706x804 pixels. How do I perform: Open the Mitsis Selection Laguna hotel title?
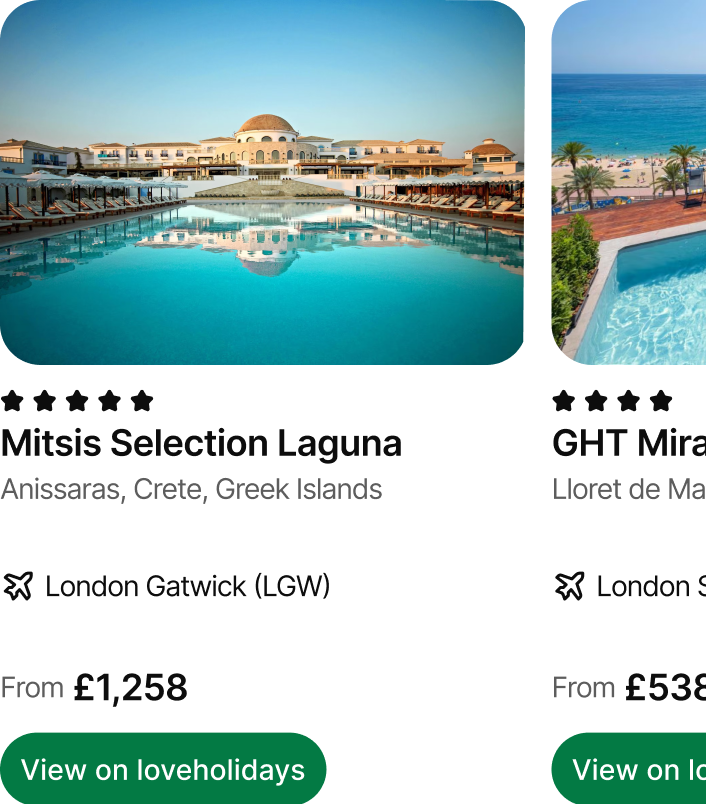click(x=201, y=443)
